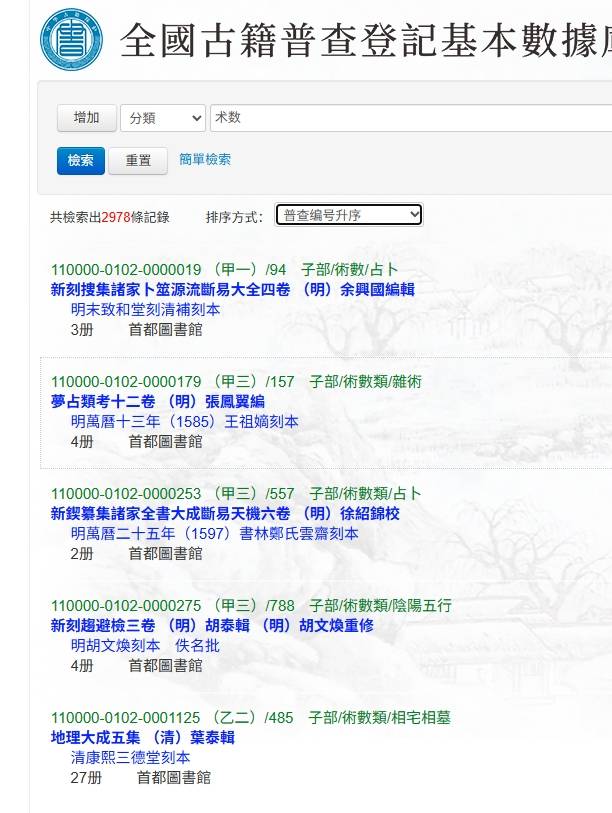Viewport: 612px width, 813px height.
Task: Click catalog number 110000-0102-0001125 line
Action: point(250,718)
